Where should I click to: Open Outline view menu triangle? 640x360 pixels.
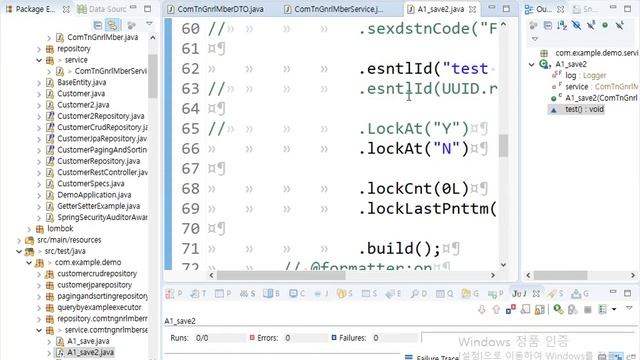[535, 39]
